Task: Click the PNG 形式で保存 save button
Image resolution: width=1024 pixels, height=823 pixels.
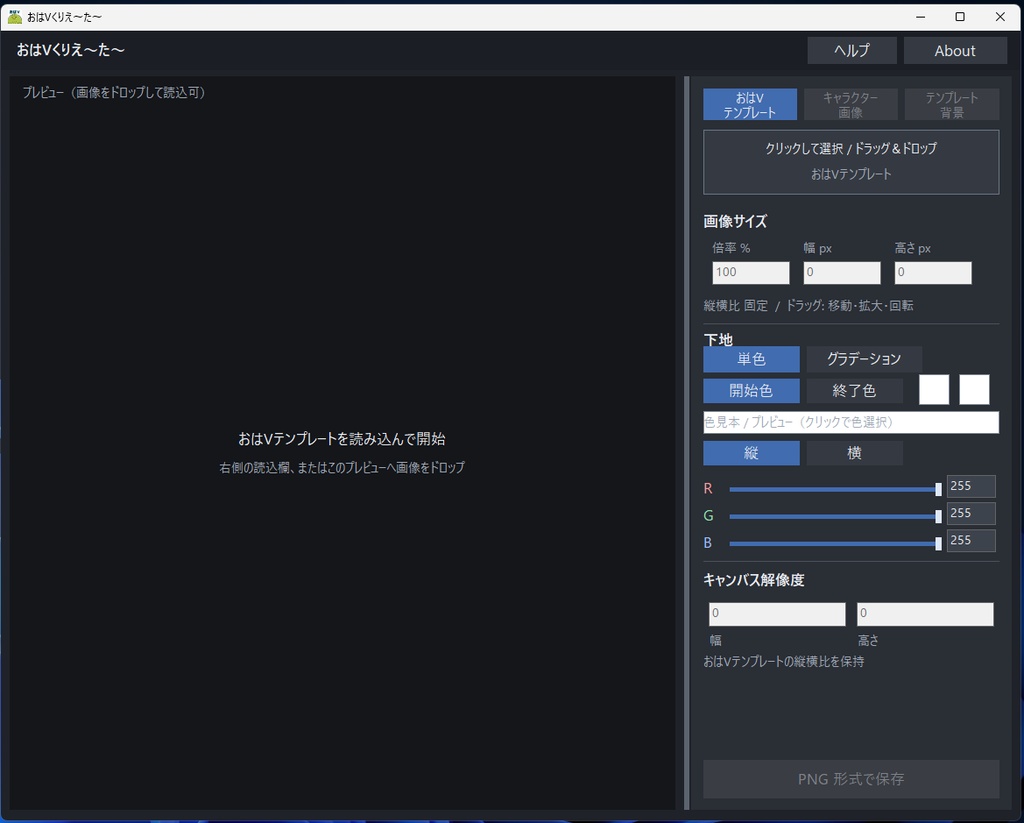Action: point(851,779)
